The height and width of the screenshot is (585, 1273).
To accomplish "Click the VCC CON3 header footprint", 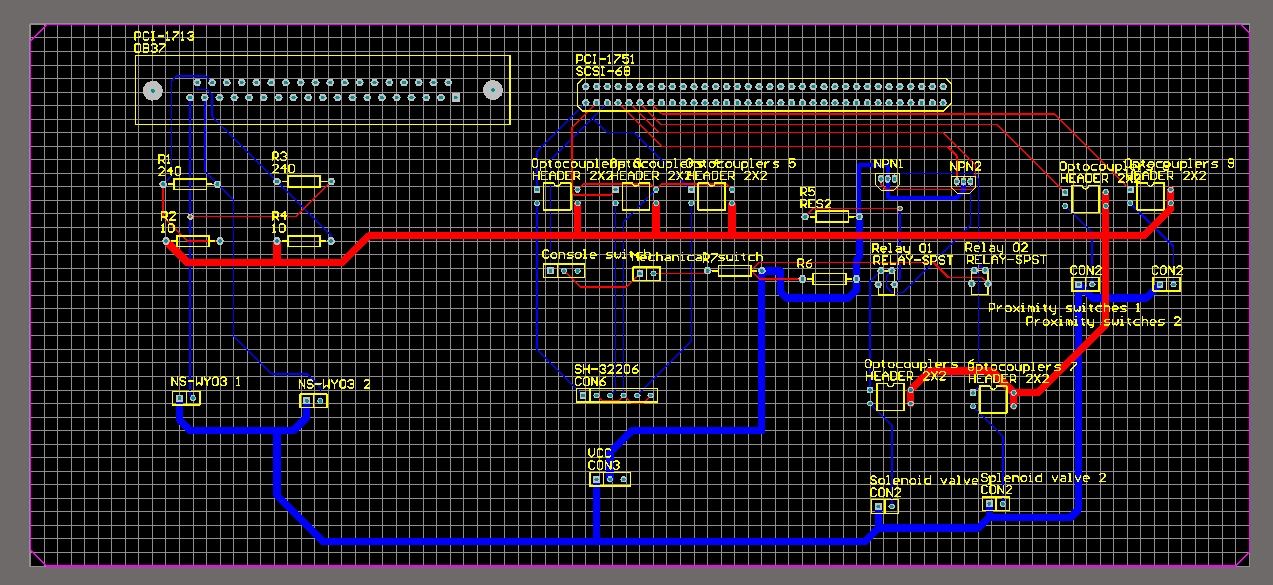I will pyautogui.click(x=608, y=480).
